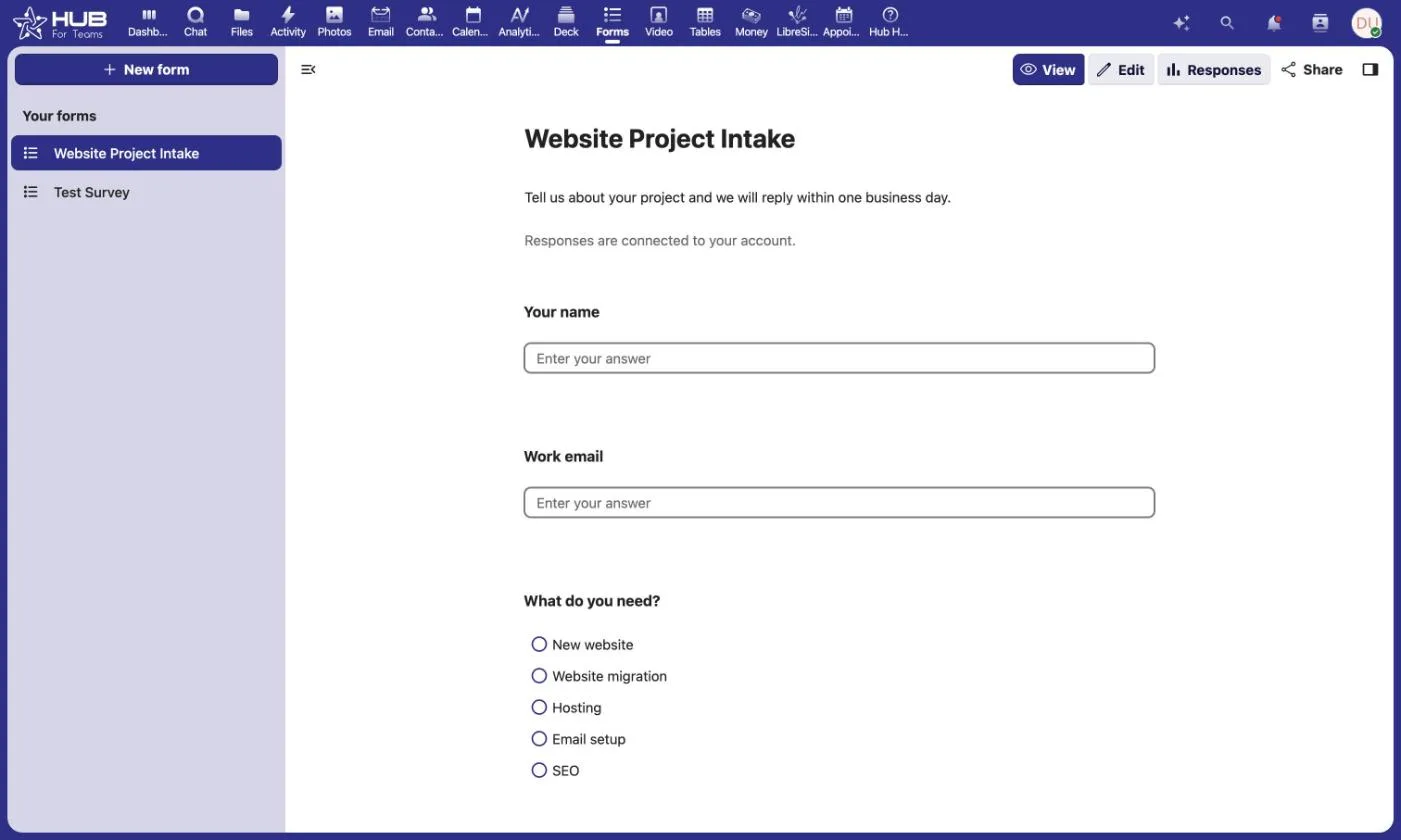Focus the Your name answer field
This screenshot has height=840, width=1401.
[x=839, y=358]
